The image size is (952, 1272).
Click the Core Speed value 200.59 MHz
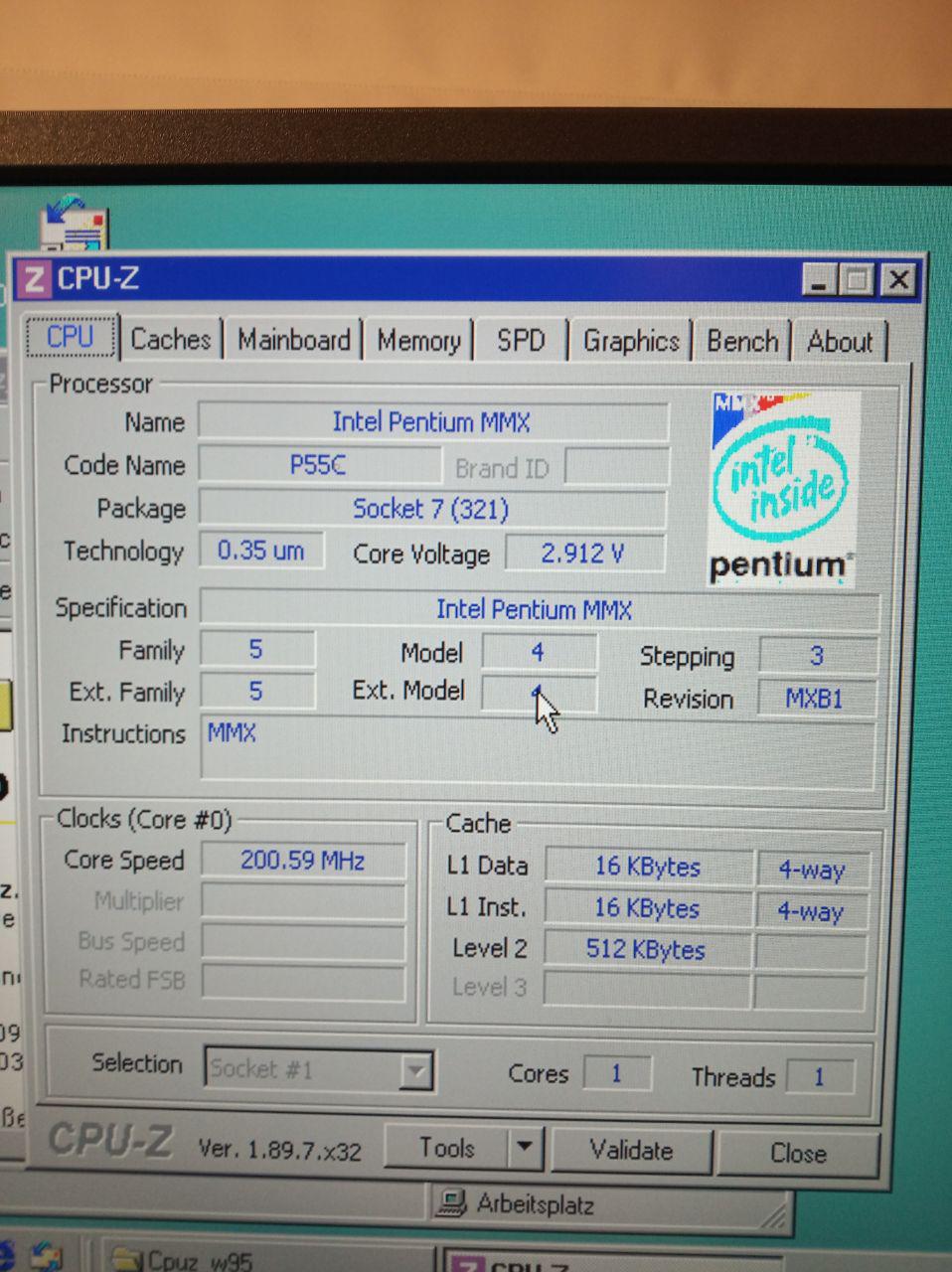point(303,860)
